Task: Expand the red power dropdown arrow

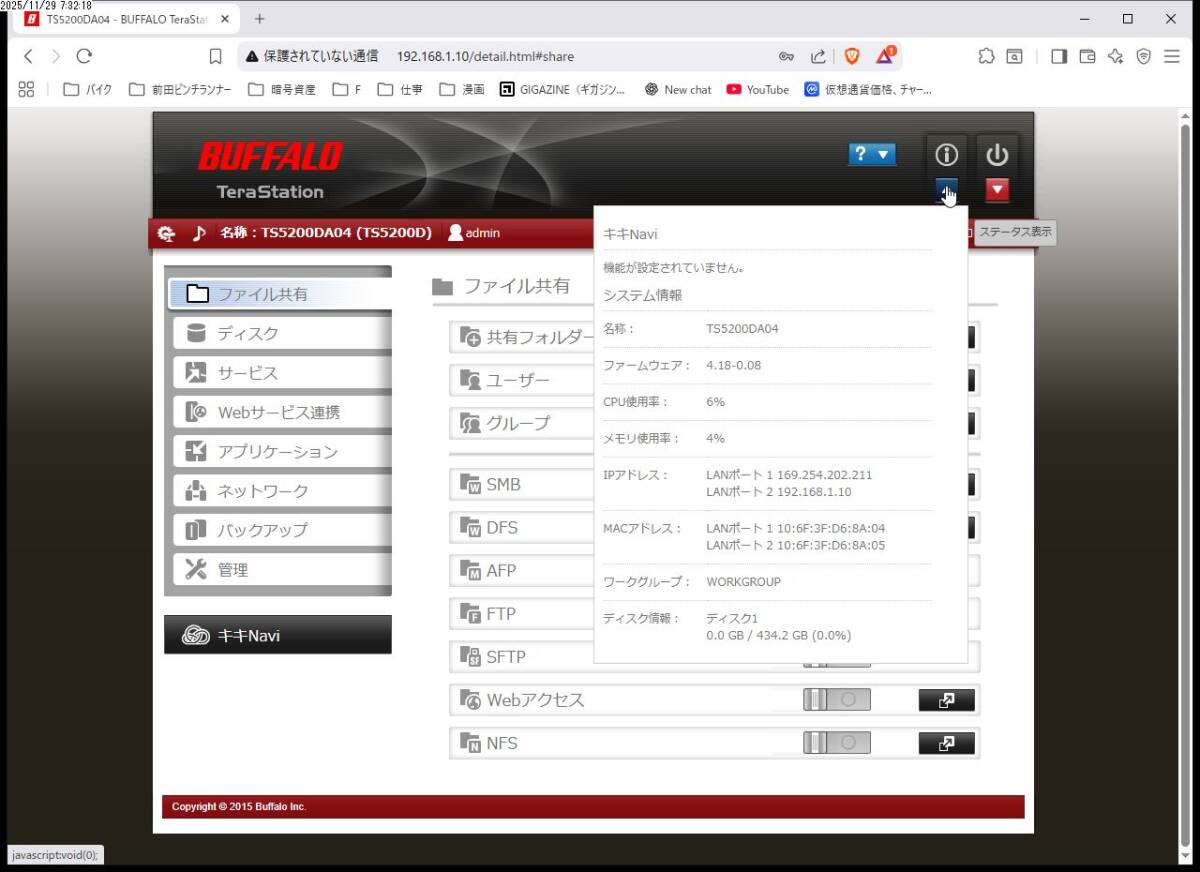Action: (997, 189)
